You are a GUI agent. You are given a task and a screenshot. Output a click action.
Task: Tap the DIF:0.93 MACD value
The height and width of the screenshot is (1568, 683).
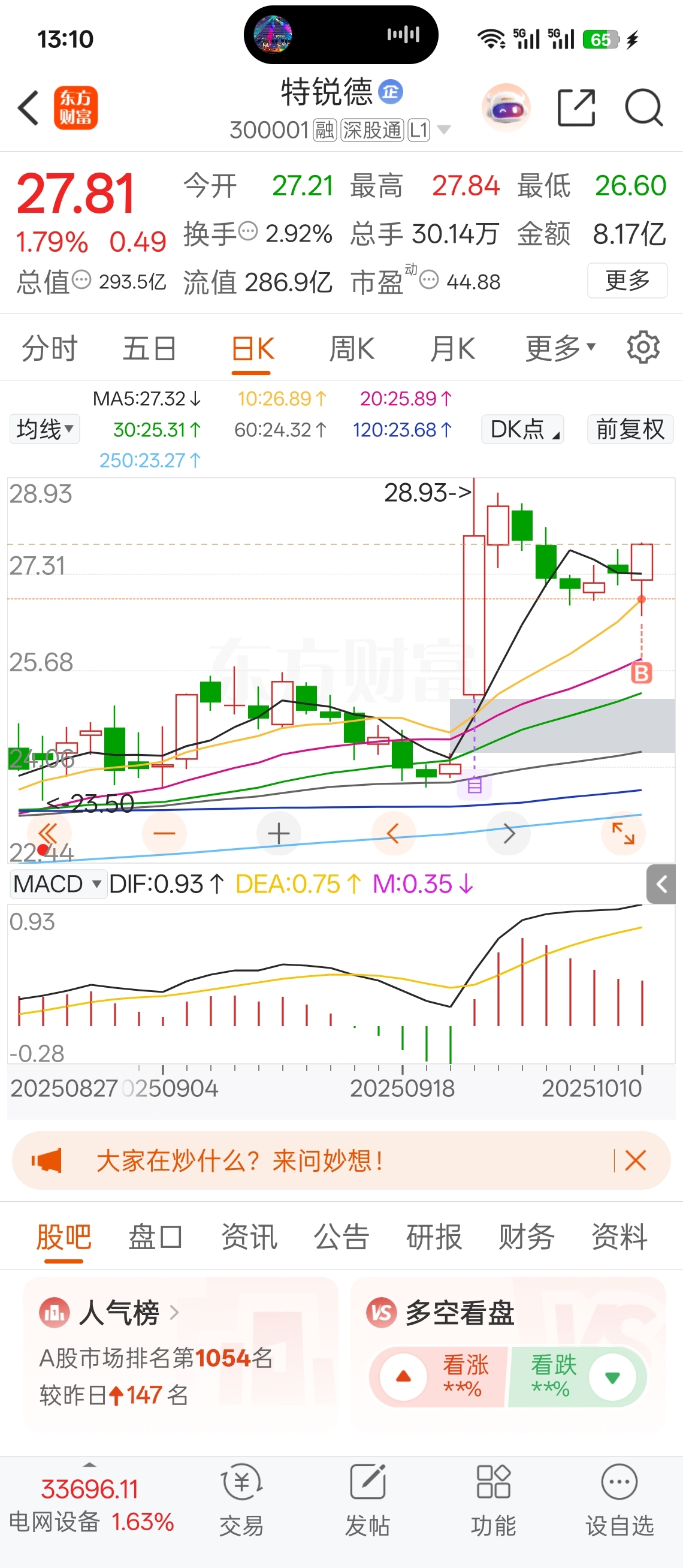click(167, 884)
